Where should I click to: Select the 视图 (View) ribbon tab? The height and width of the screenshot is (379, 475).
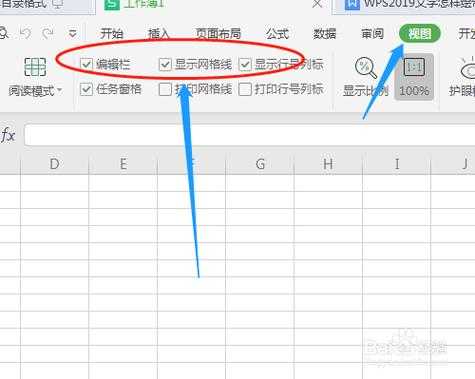pyautogui.click(x=420, y=33)
